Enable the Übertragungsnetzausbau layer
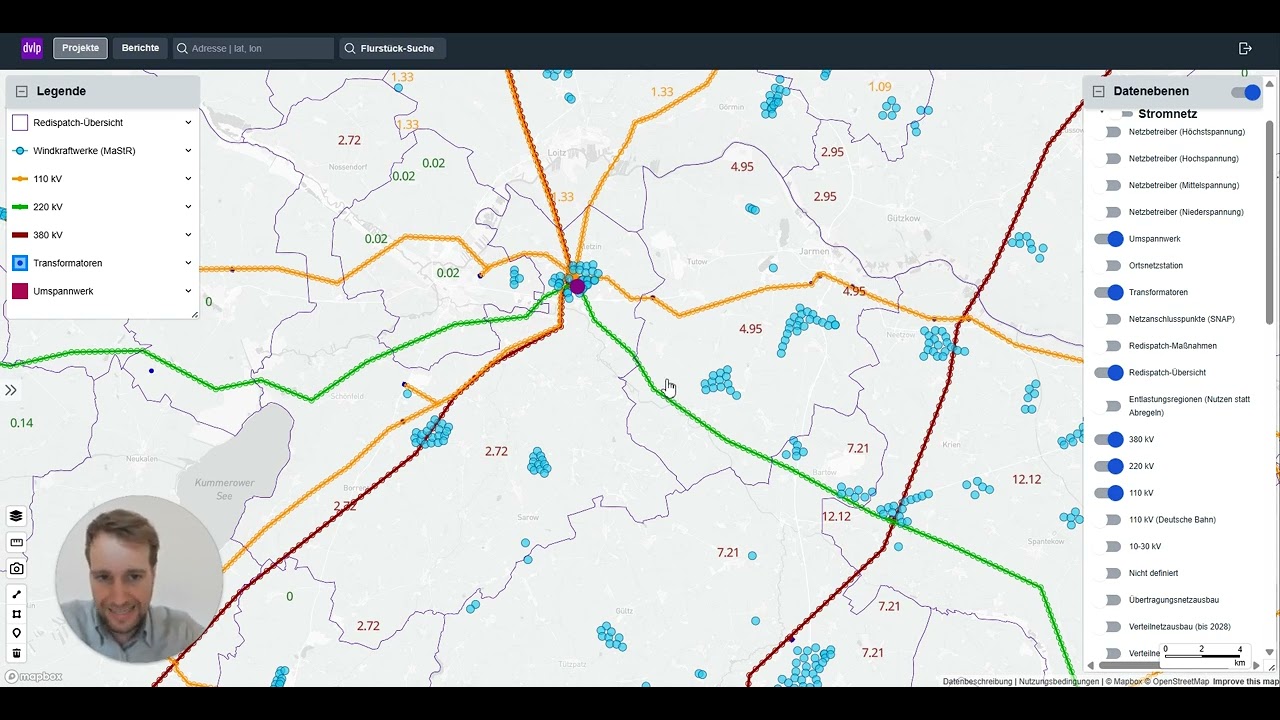This screenshot has width=1280, height=720. pos(1109,600)
